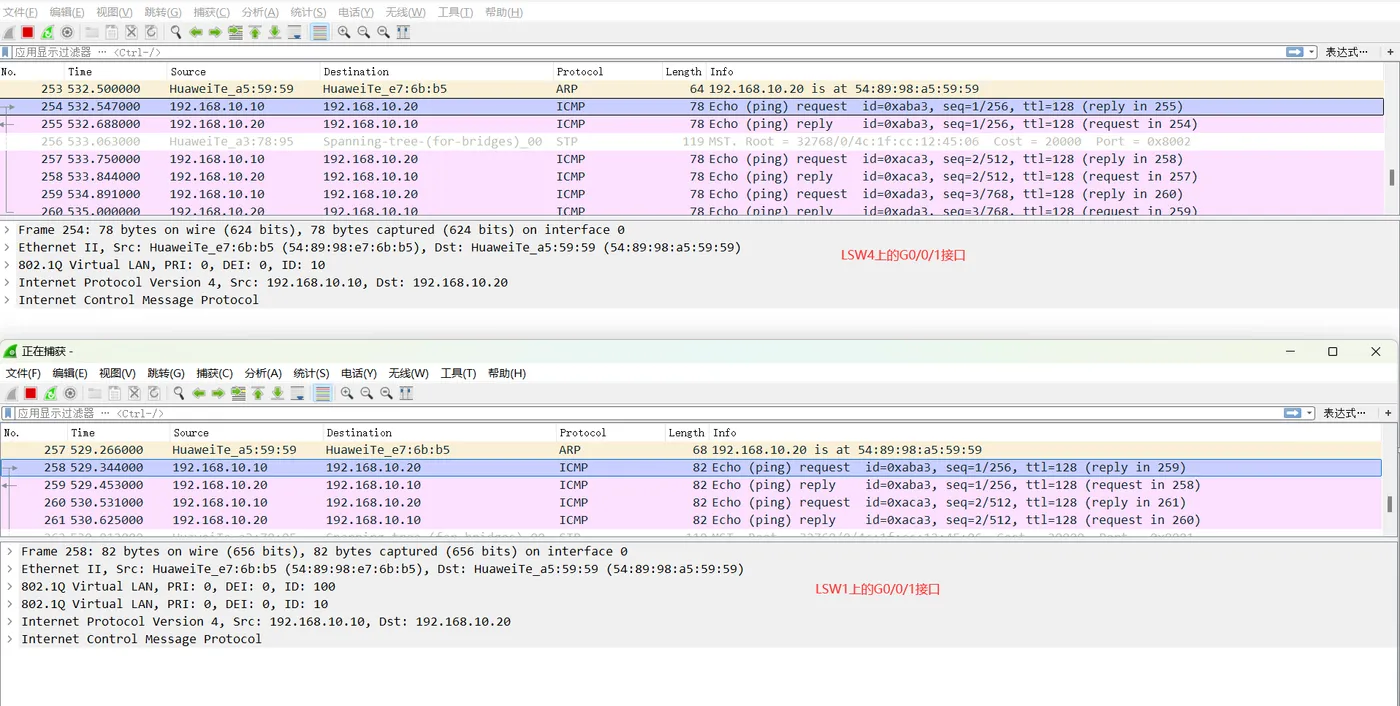This screenshot has height=706, width=1400.
Task: Open 捕获(C) menu in 正在捕获 window
Action: [x=214, y=373]
